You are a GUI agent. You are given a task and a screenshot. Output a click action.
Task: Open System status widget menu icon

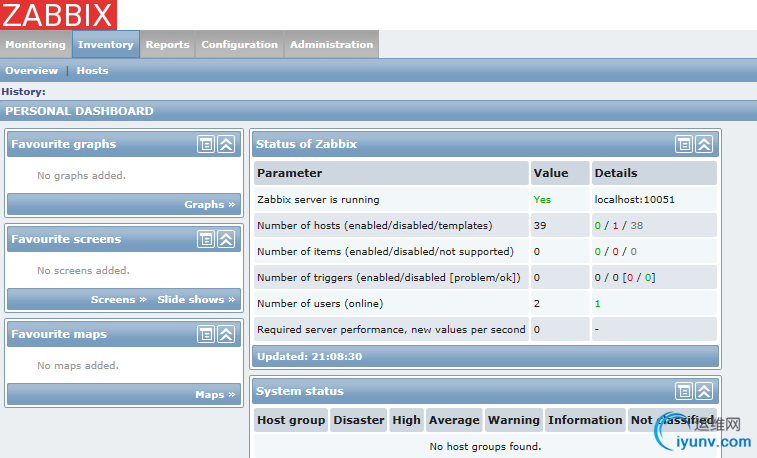tap(684, 391)
